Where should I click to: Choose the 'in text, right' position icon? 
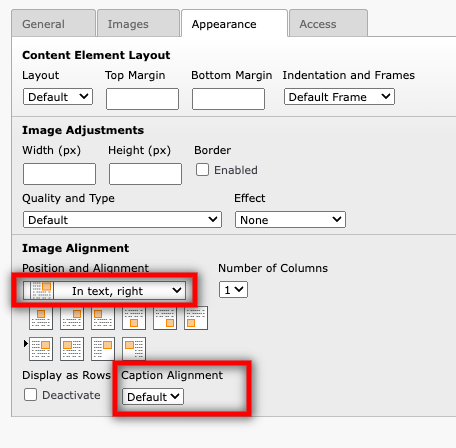coord(41,349)
